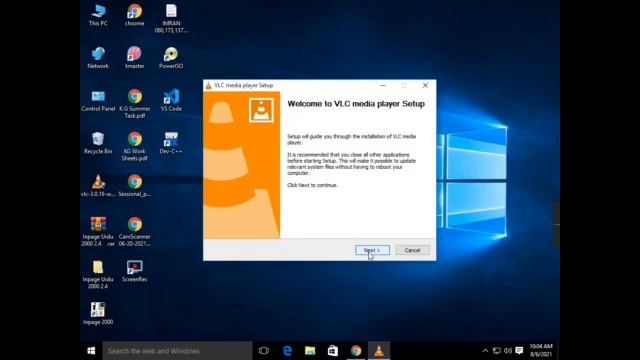Select the Sessional_p desktop file icon
The height and width of the screenshot is (360, 640).
(134, 186)
